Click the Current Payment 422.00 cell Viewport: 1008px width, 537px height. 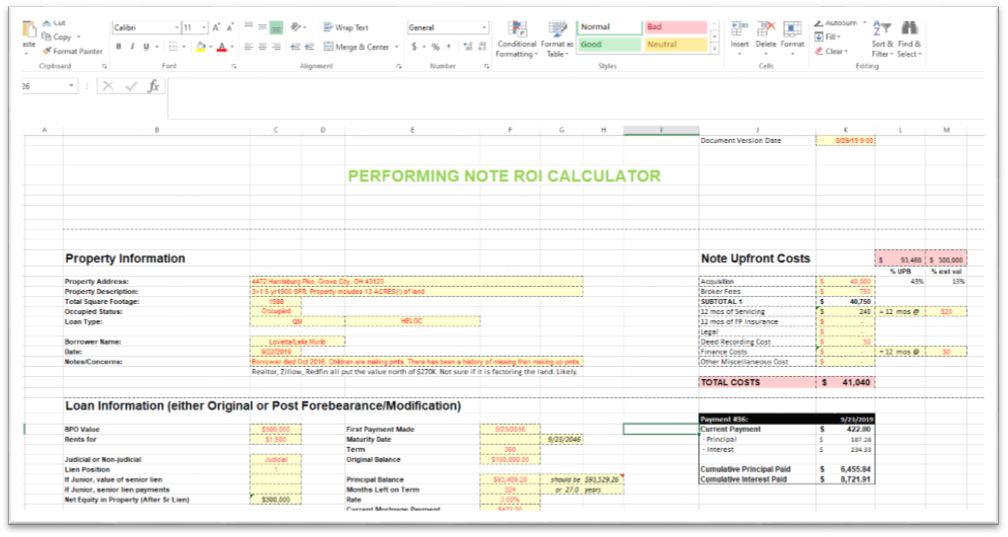coord(845,430)
